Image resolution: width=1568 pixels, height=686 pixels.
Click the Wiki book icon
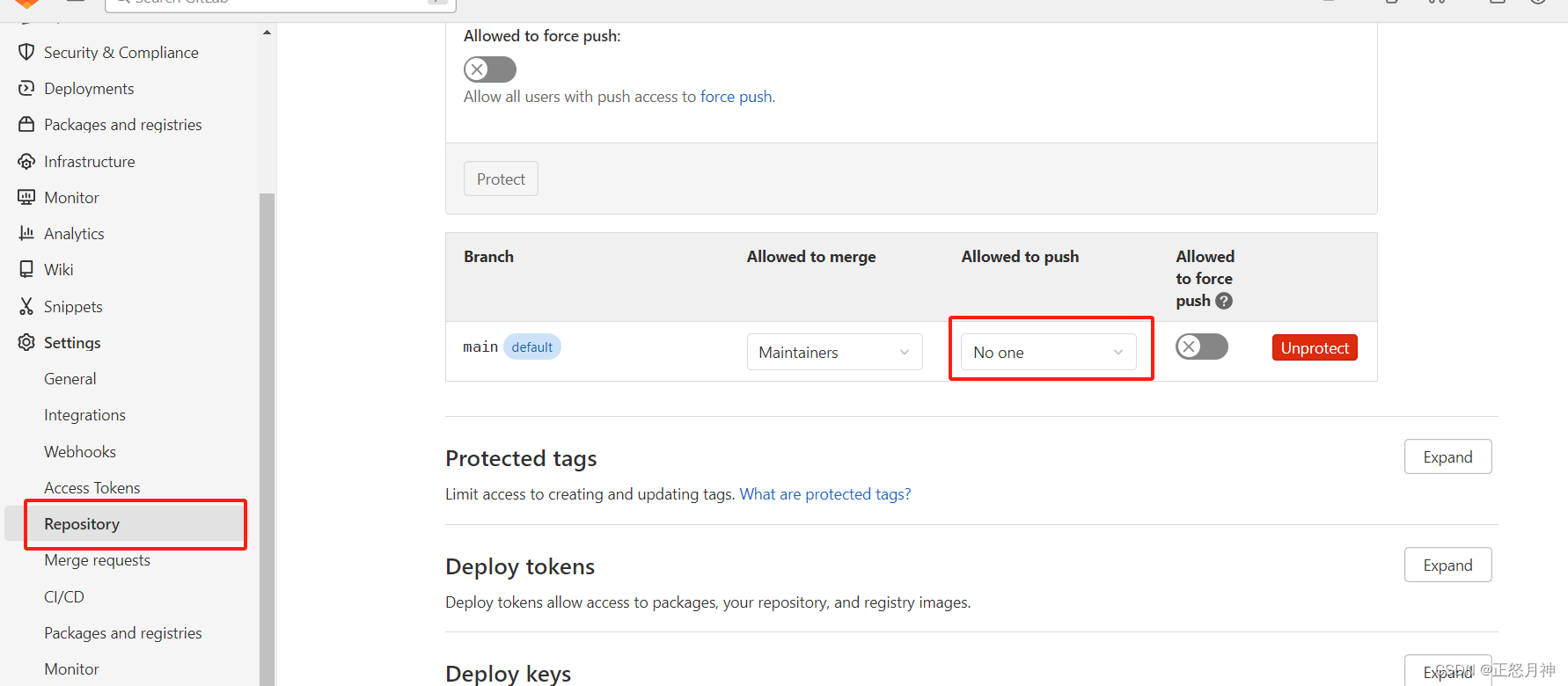[26, 269]
